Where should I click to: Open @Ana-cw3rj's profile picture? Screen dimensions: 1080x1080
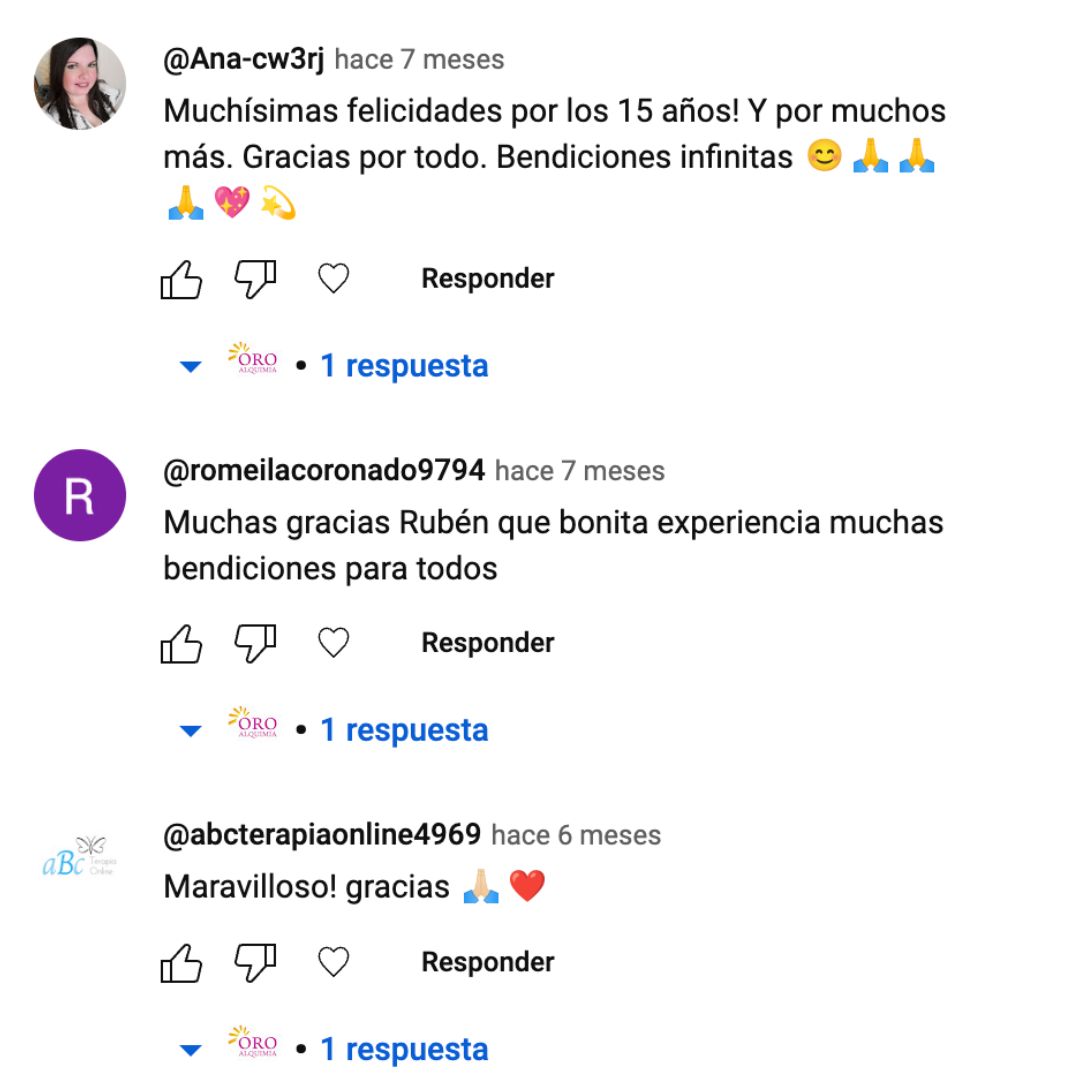(80, 83)
